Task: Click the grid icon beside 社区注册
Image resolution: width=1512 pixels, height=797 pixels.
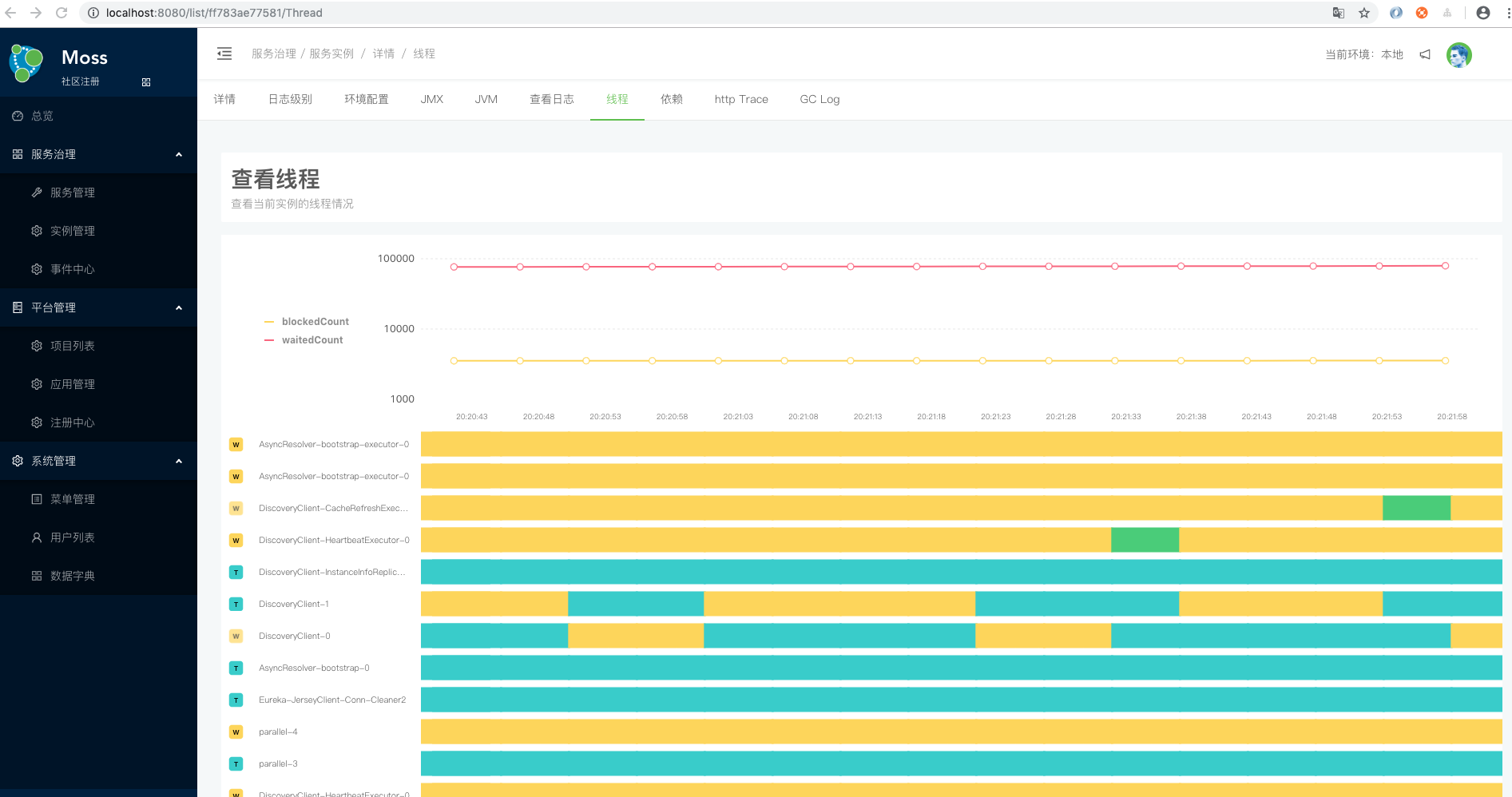Action: point(146,82)
